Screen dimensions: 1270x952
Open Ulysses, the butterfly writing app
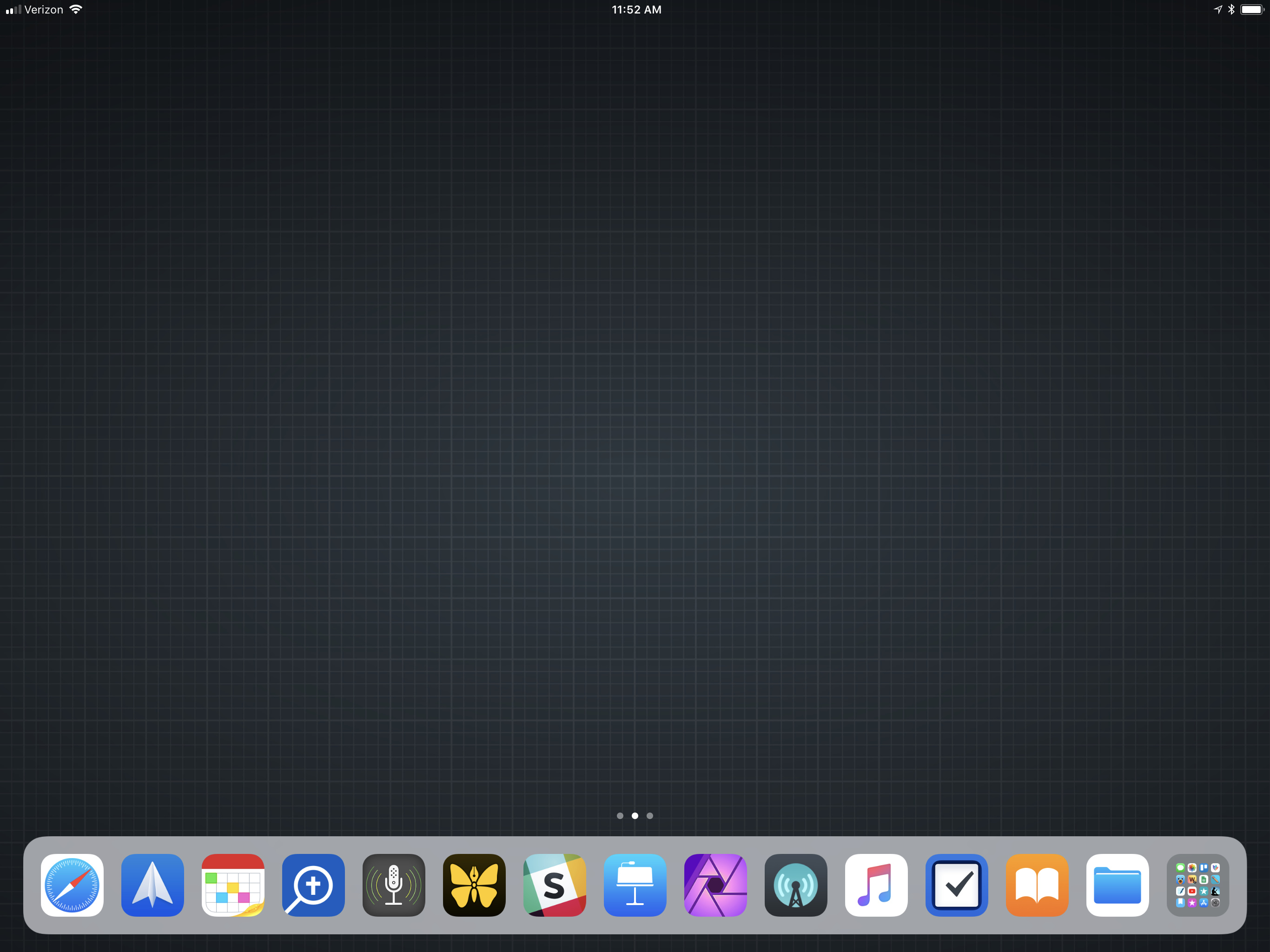pyautogui.click(x=474, y=885)
